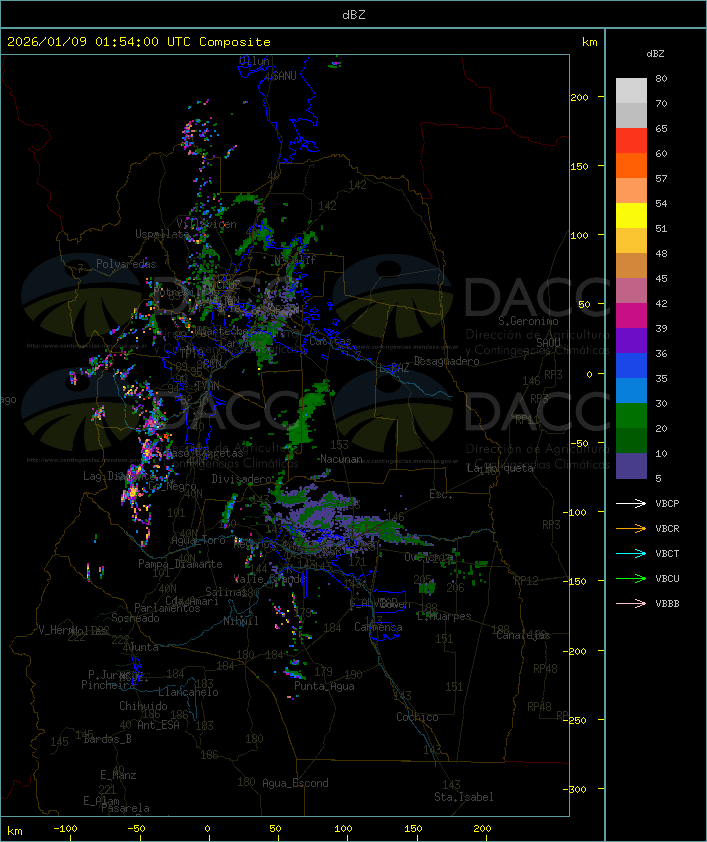Click the red legend swatch between 65 and 60
707x842 pixels.
pyautogui.click(x=631, y=141)
